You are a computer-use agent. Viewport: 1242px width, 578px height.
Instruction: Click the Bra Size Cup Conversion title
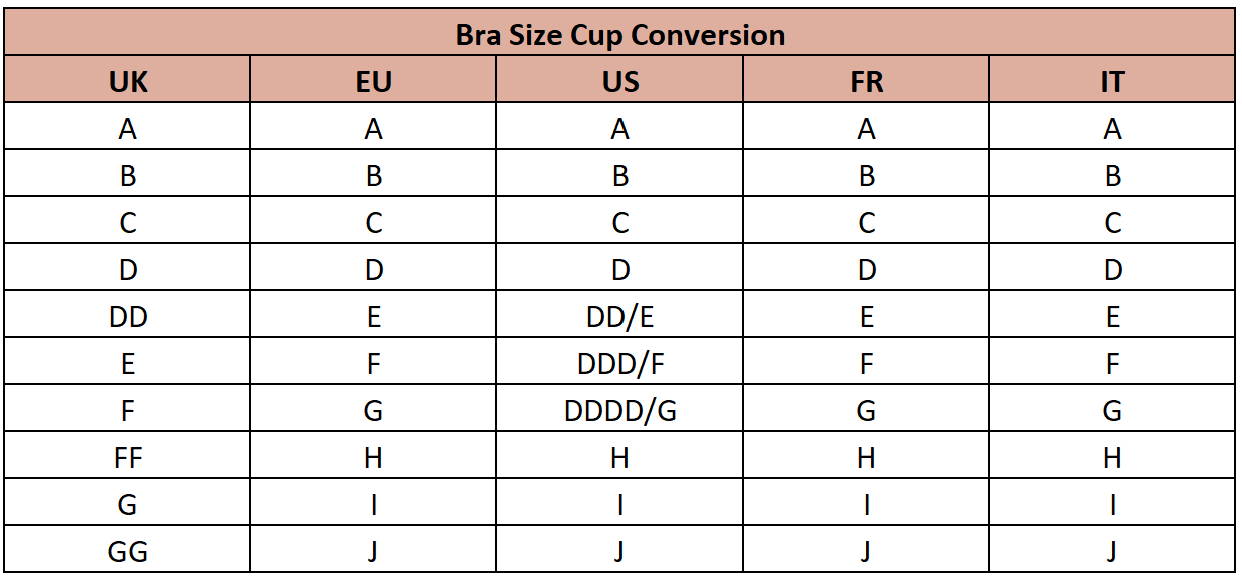pyautogui.click(x=620, y=35)
